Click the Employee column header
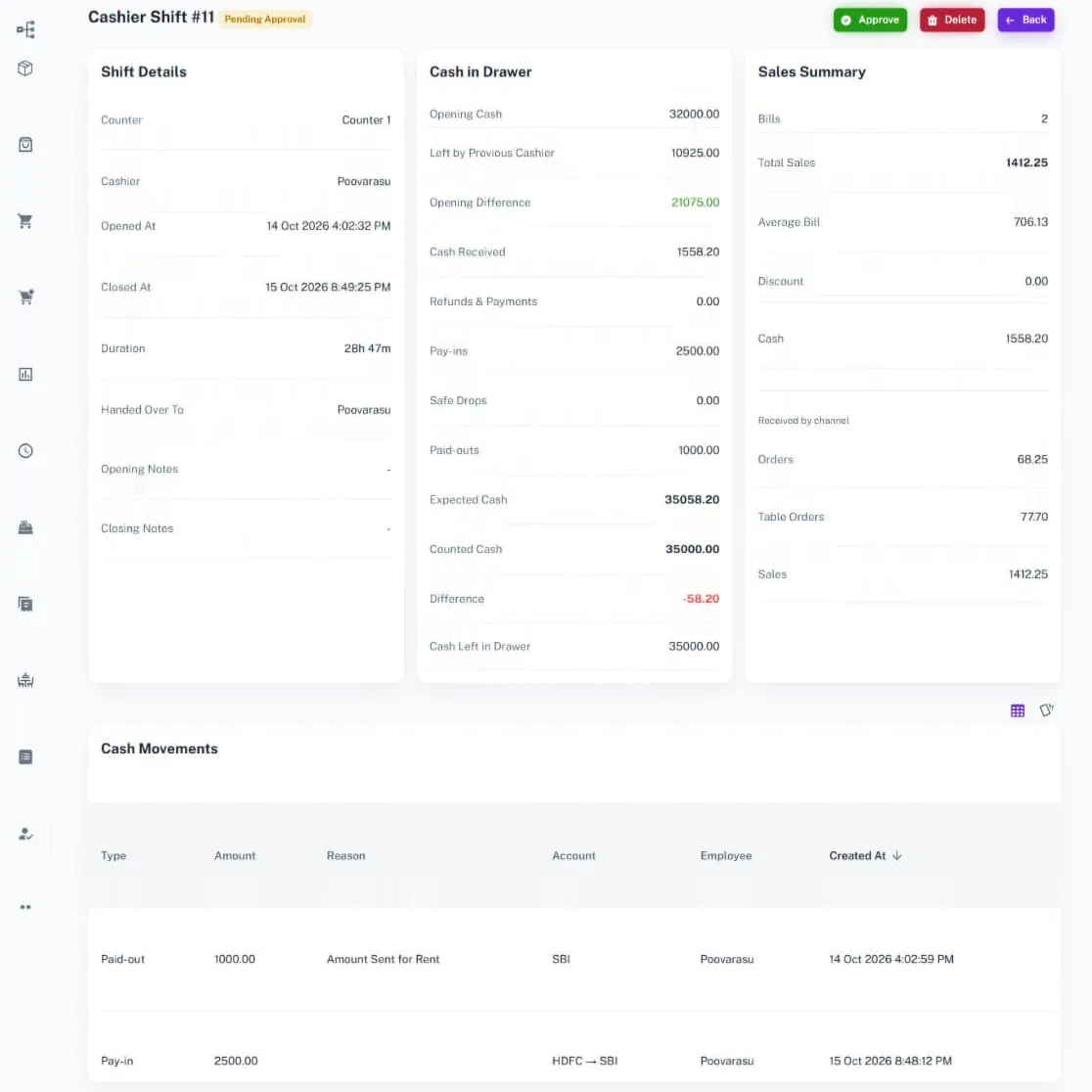Image resolution: width=1092 pixels, height=1092 pixels. [x=726, y=855]
